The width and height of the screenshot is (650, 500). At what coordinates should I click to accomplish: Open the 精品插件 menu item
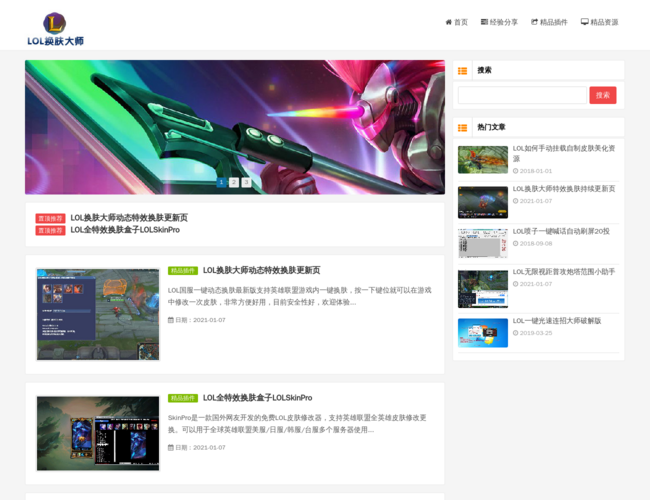click(554, 22)
